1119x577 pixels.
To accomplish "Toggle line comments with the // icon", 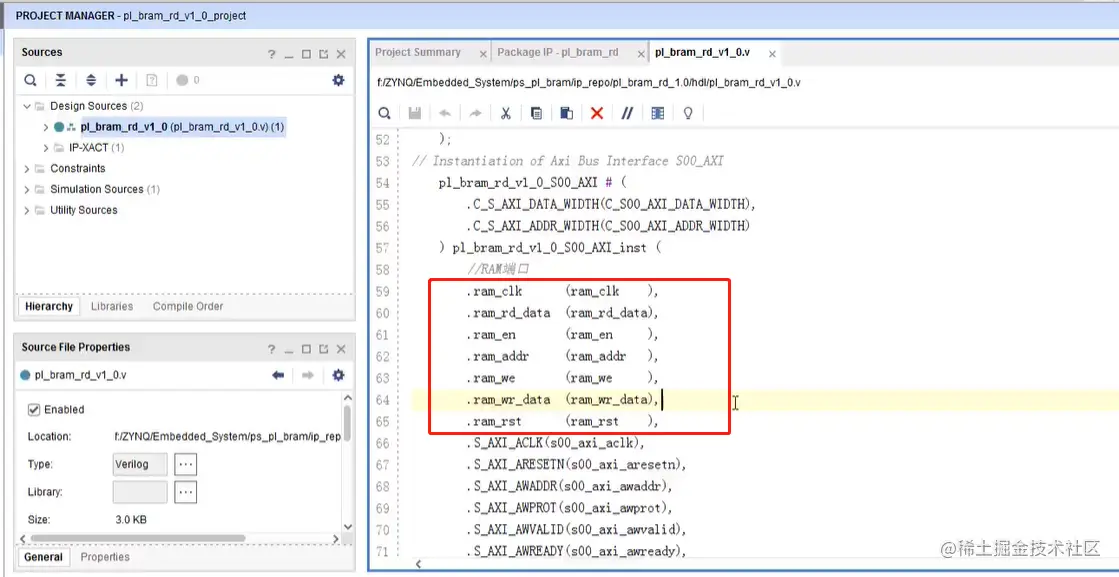I will 627,113.
